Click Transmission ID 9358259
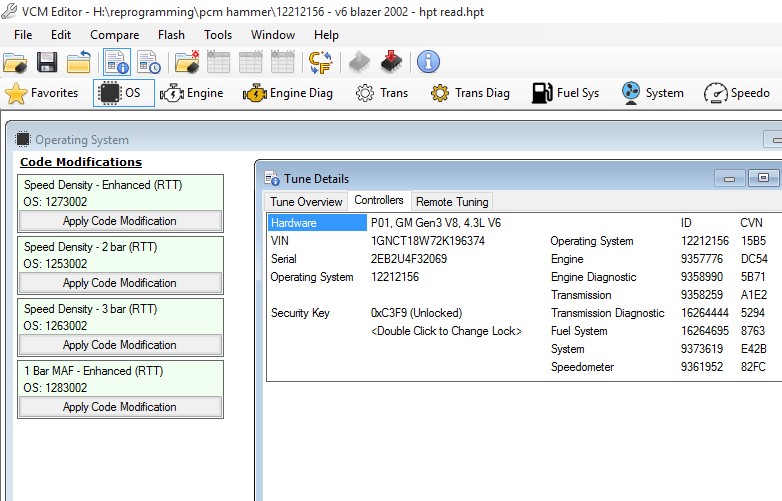 pos(702,295)
